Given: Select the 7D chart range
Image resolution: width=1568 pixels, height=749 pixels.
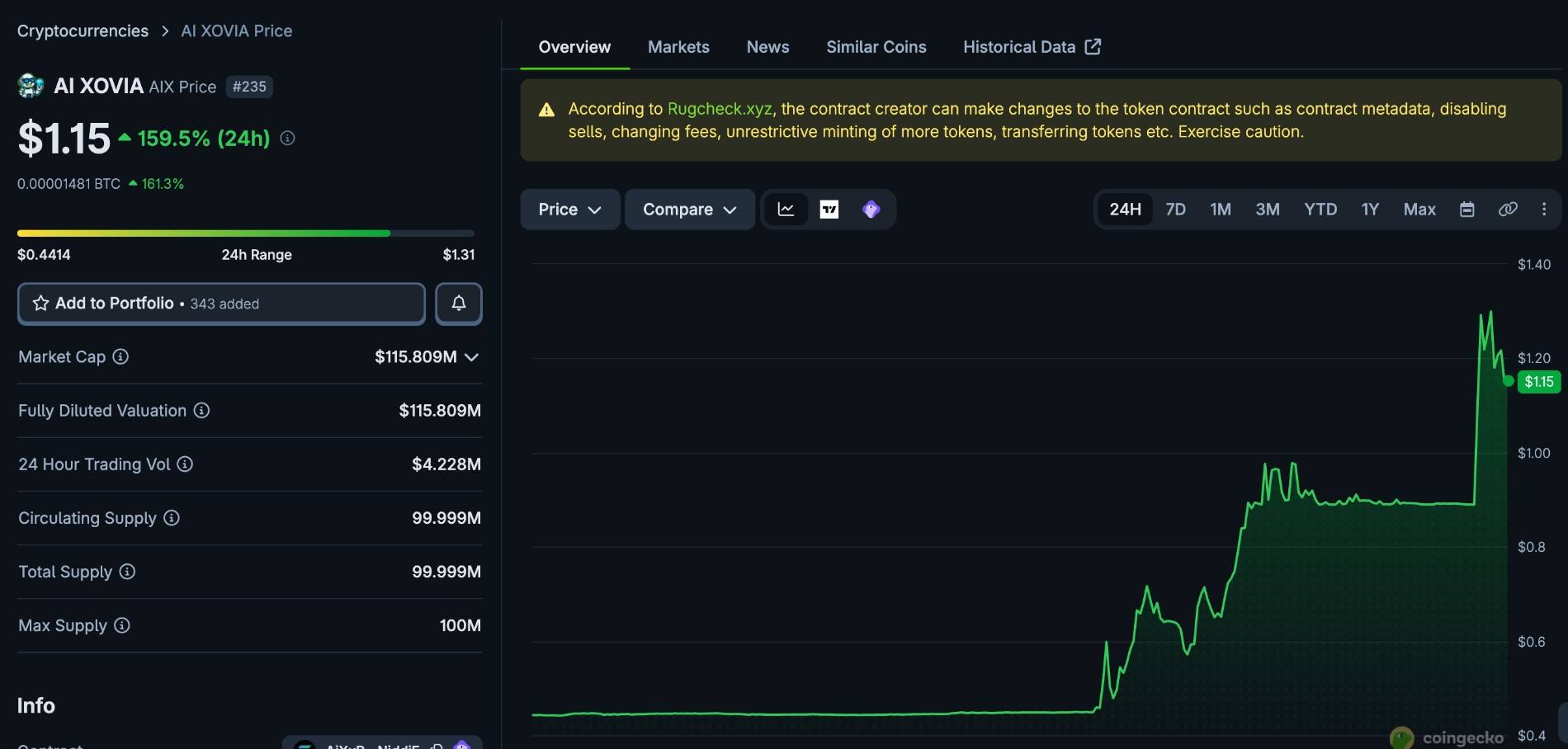Looking at the screenshot, I should (1175, 210).
